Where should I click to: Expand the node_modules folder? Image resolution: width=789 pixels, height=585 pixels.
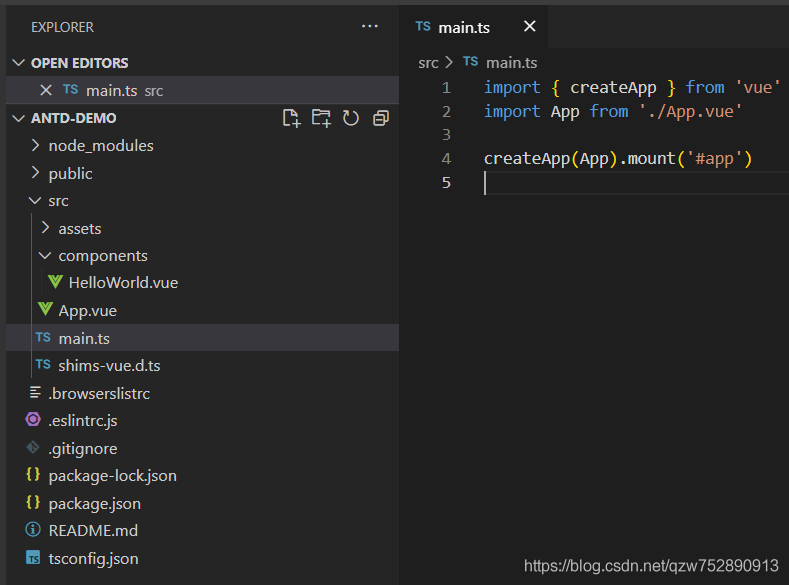click(100, 146)
